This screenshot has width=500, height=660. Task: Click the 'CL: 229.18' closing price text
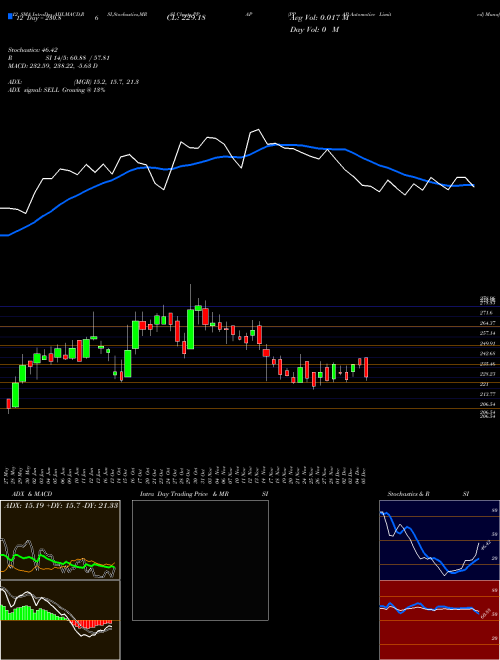click(186, 18)
